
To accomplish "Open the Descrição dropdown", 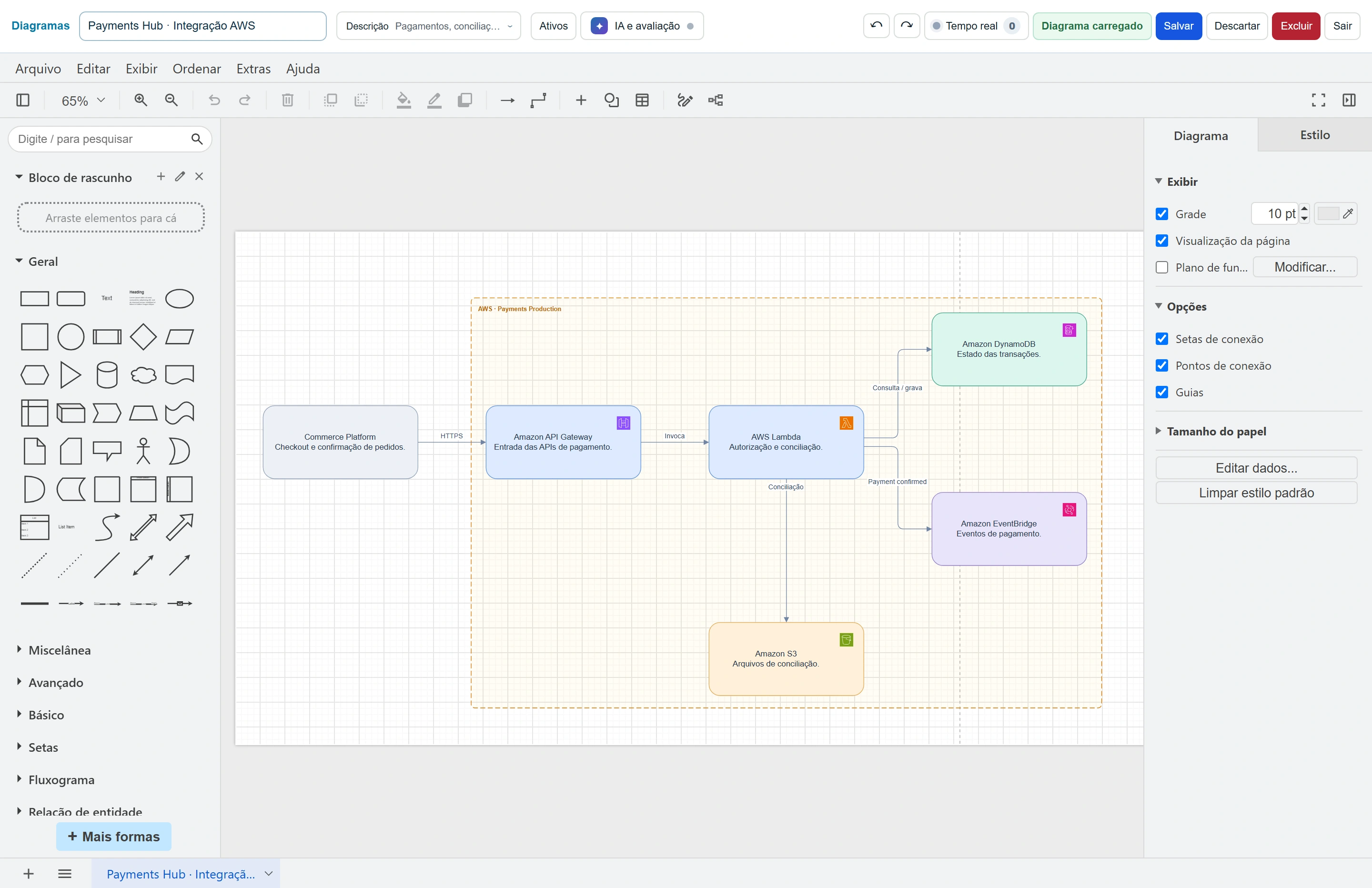I will (428, 26).
